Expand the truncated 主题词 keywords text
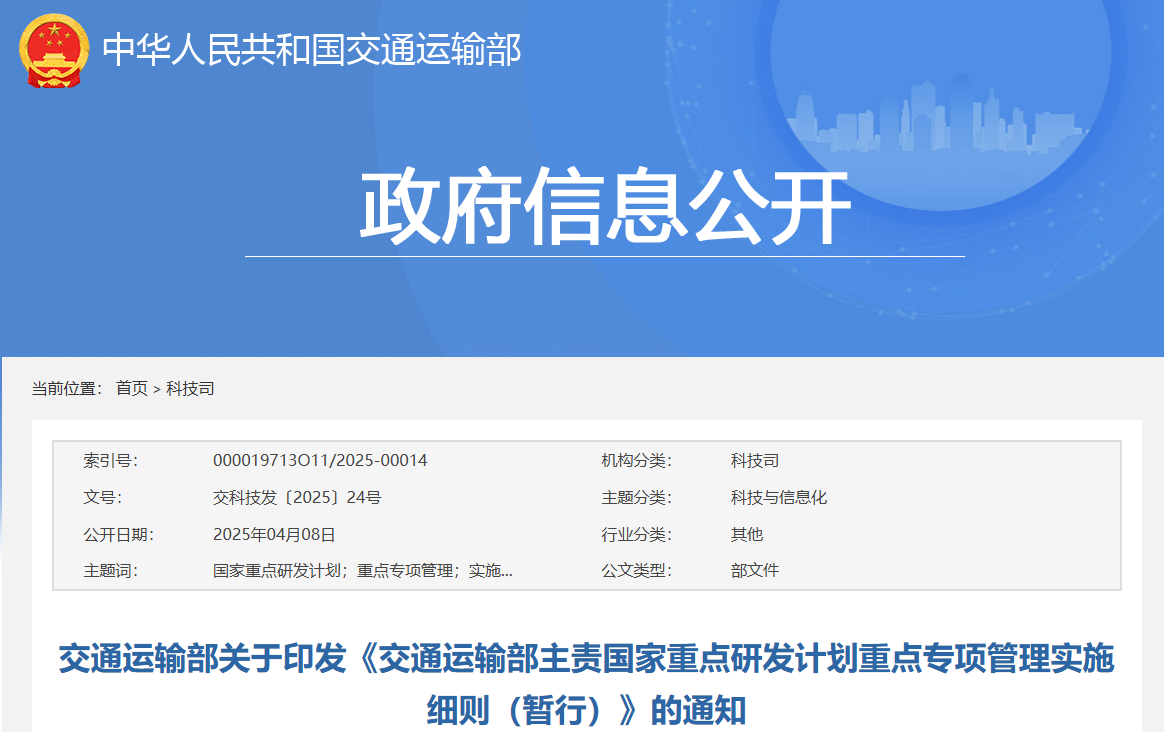 [x=363, y=571]
